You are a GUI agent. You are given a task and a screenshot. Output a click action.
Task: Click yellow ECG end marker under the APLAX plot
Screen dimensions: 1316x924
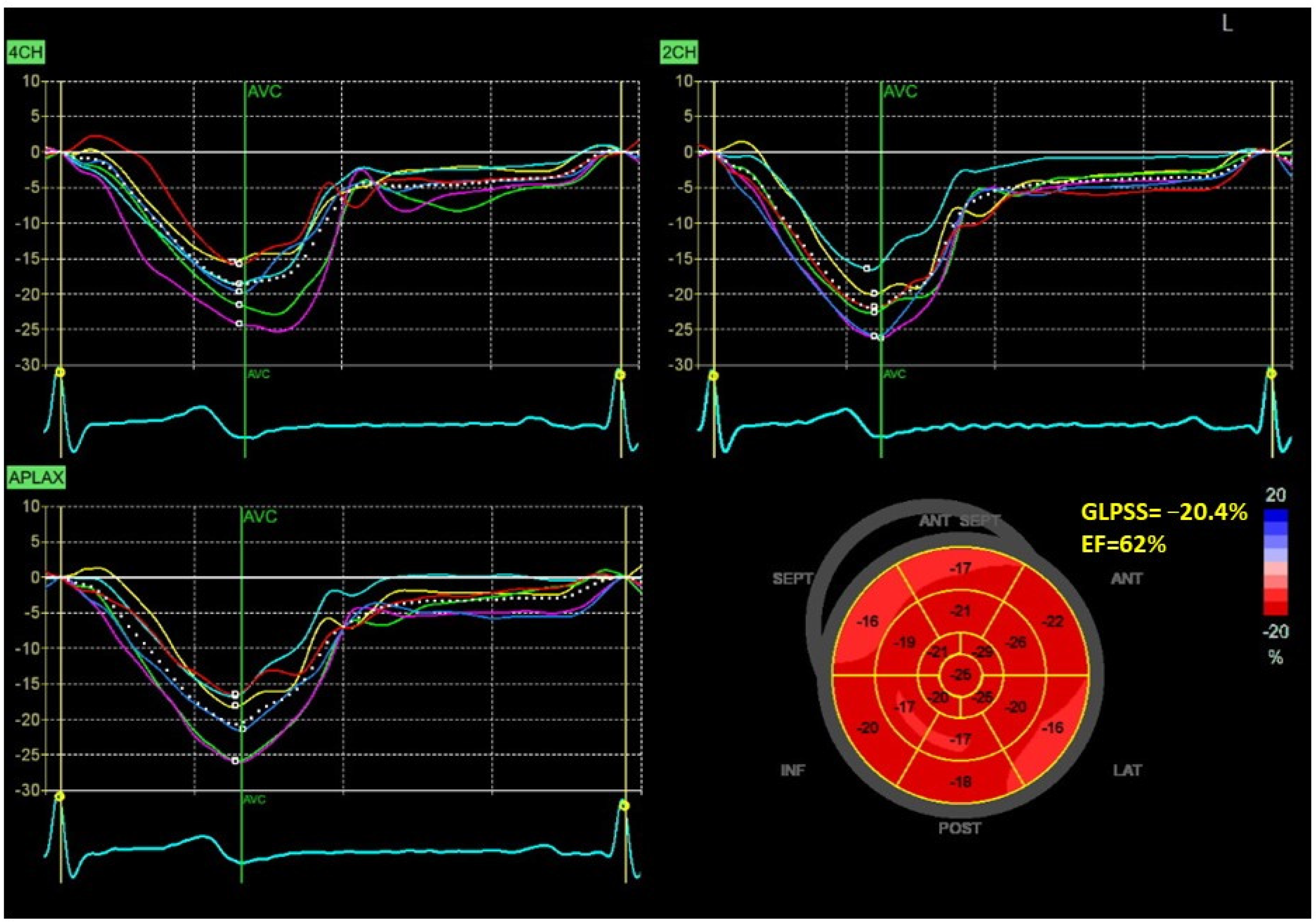(x=624, y=805)
